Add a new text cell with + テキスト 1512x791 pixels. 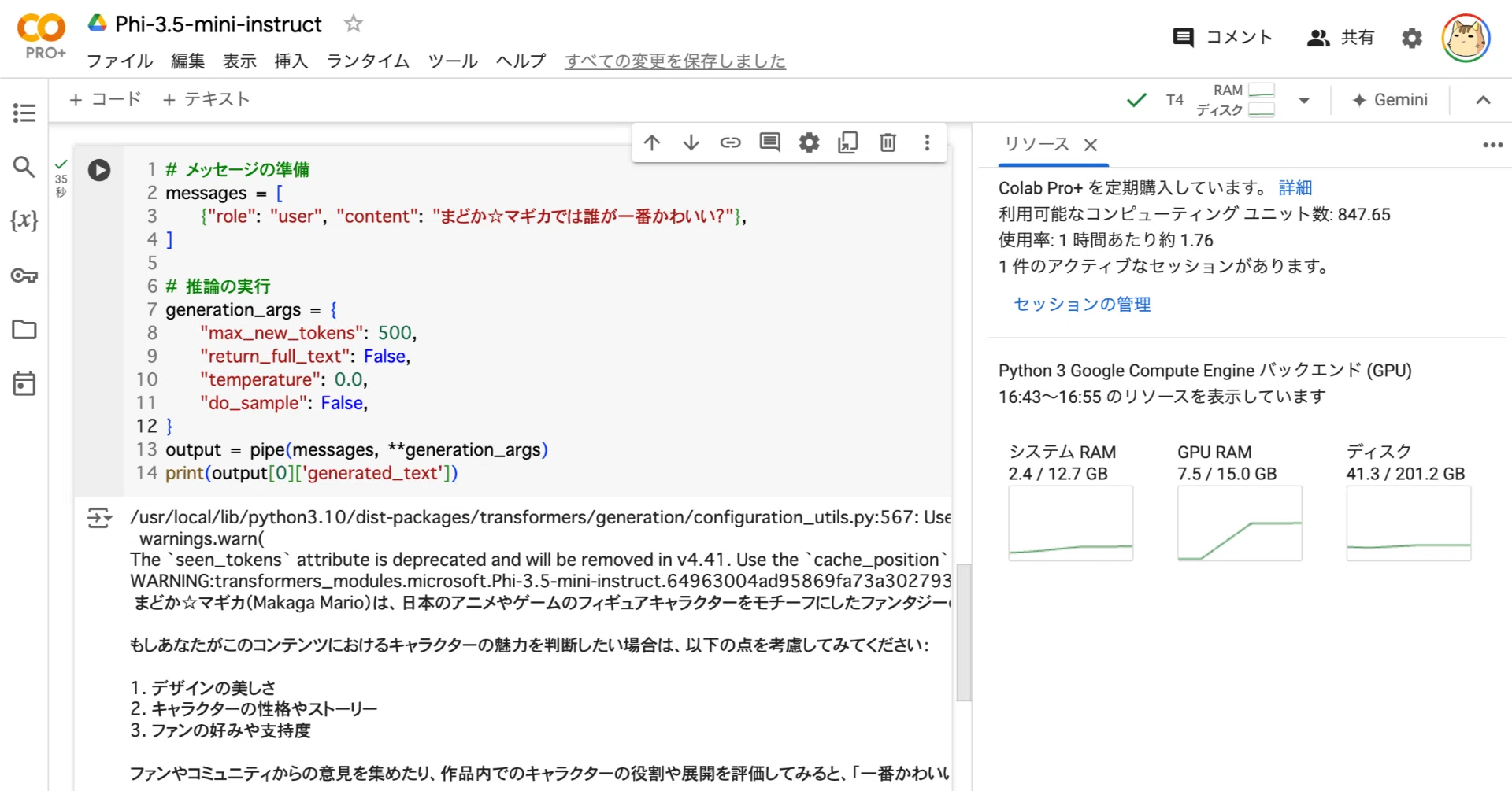(x=206, y=99)
